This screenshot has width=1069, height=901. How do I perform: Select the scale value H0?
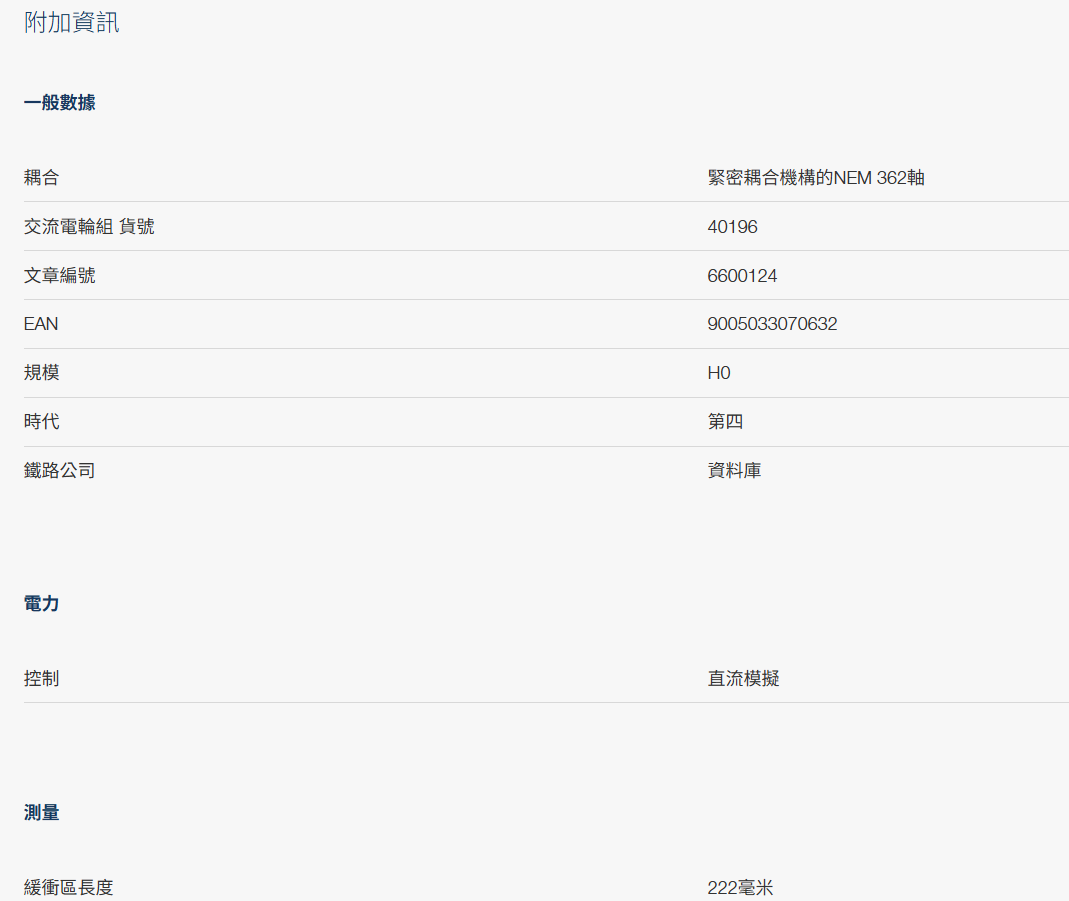coord(719,372)
